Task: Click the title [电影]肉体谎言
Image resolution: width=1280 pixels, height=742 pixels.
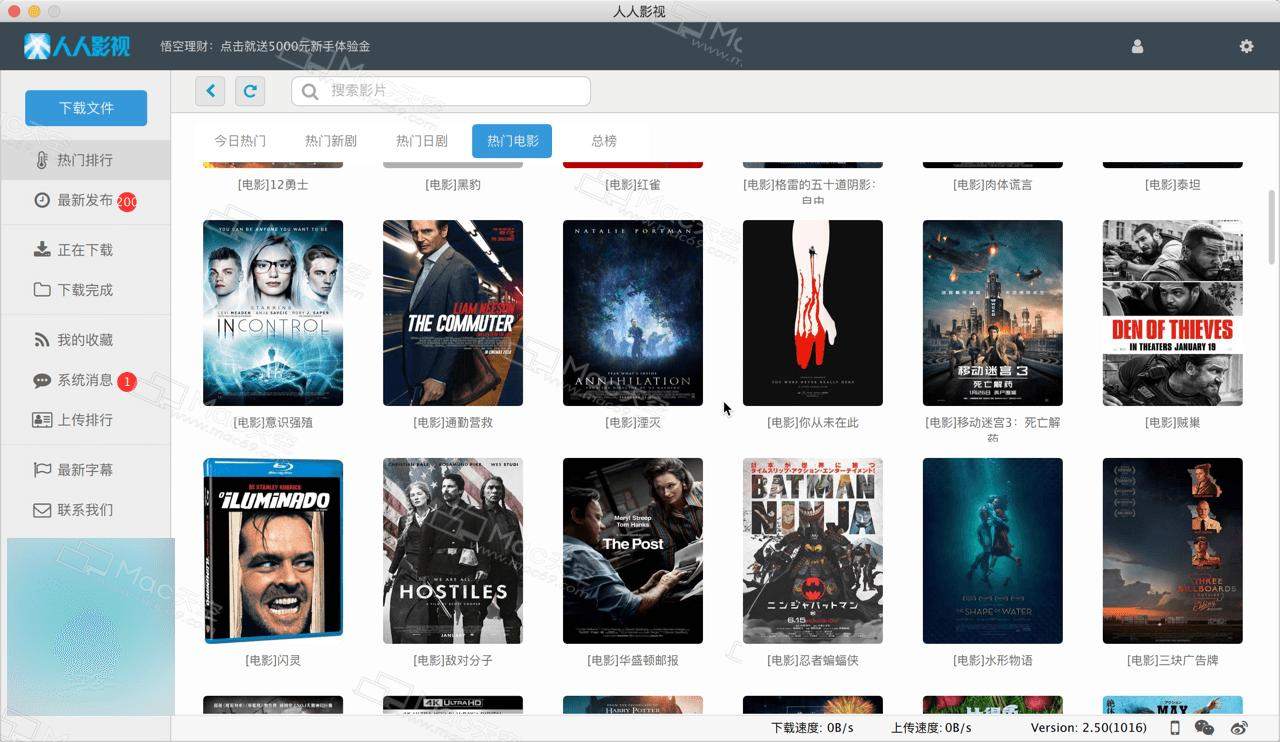Action: tap(993, 185)
